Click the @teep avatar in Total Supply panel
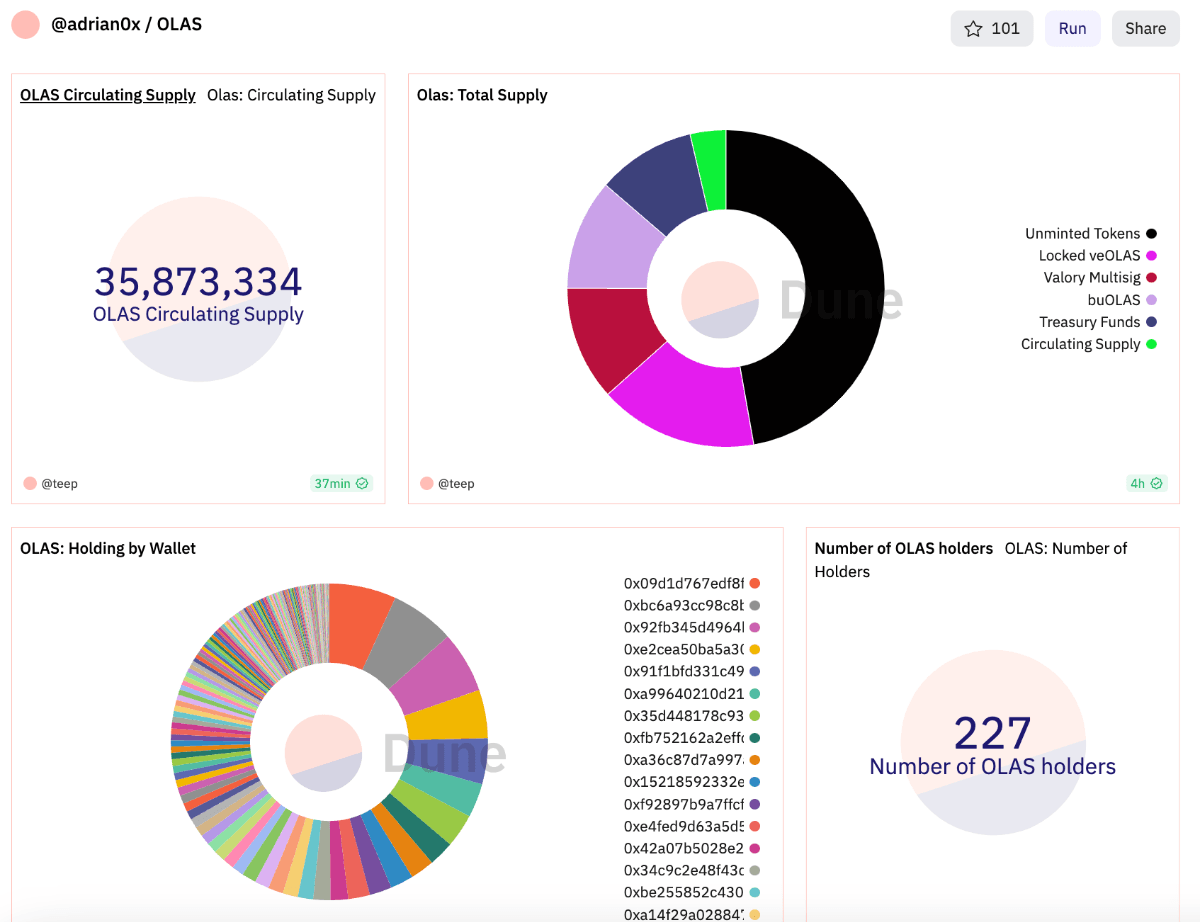The width and height of the screenshot is (1200, 922). 427,483
